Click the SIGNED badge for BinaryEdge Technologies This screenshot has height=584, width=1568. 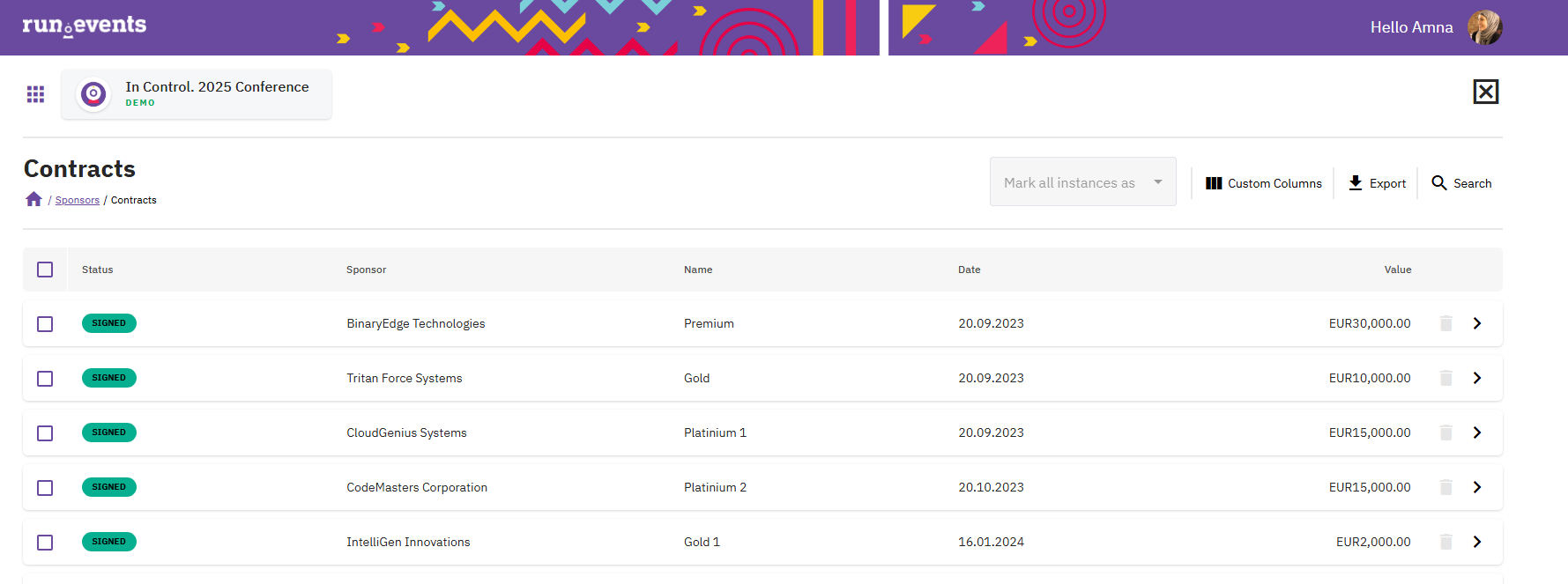coord(109,323)
